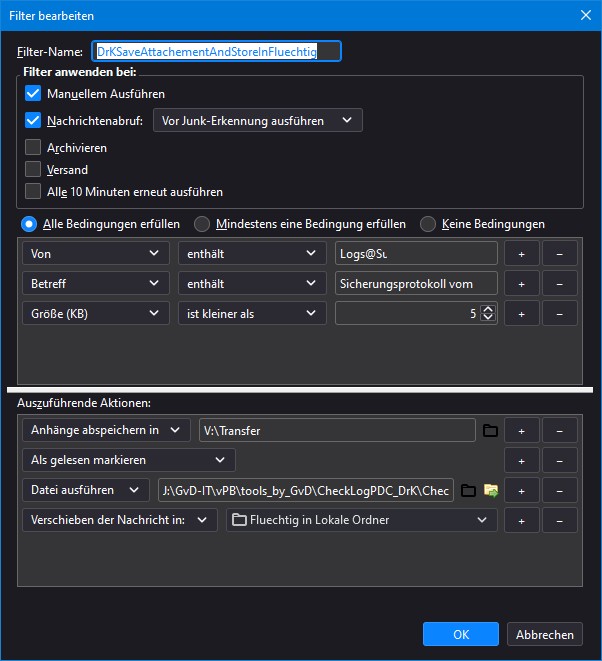Open enthält operator dropdown in Von row

[252, 253]
